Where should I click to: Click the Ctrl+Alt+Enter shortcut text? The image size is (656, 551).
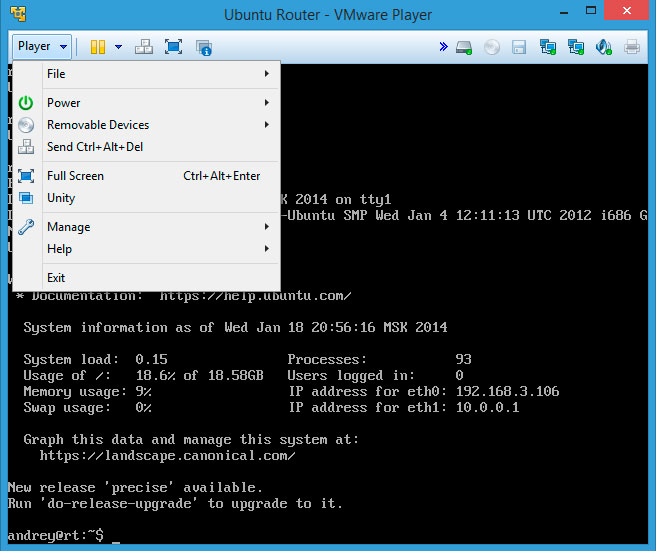[221, 176]
